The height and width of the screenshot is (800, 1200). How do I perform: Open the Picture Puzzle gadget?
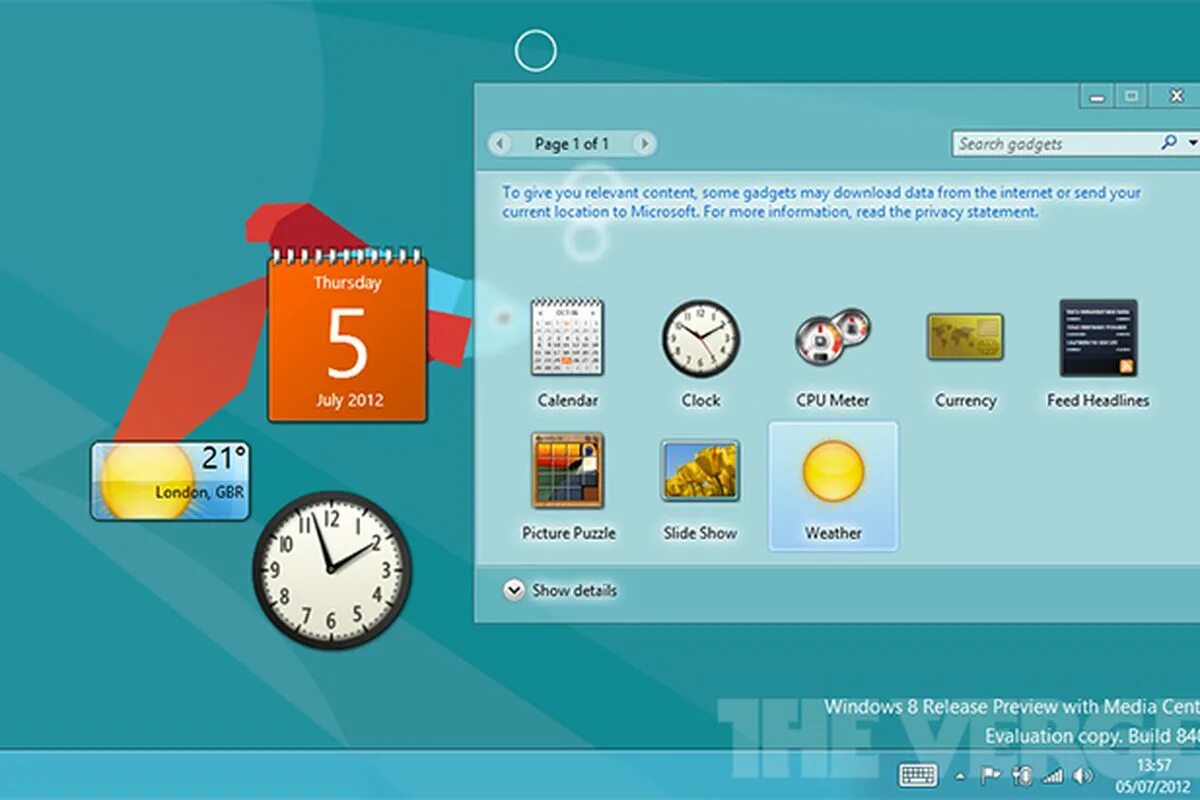point(568,470)
